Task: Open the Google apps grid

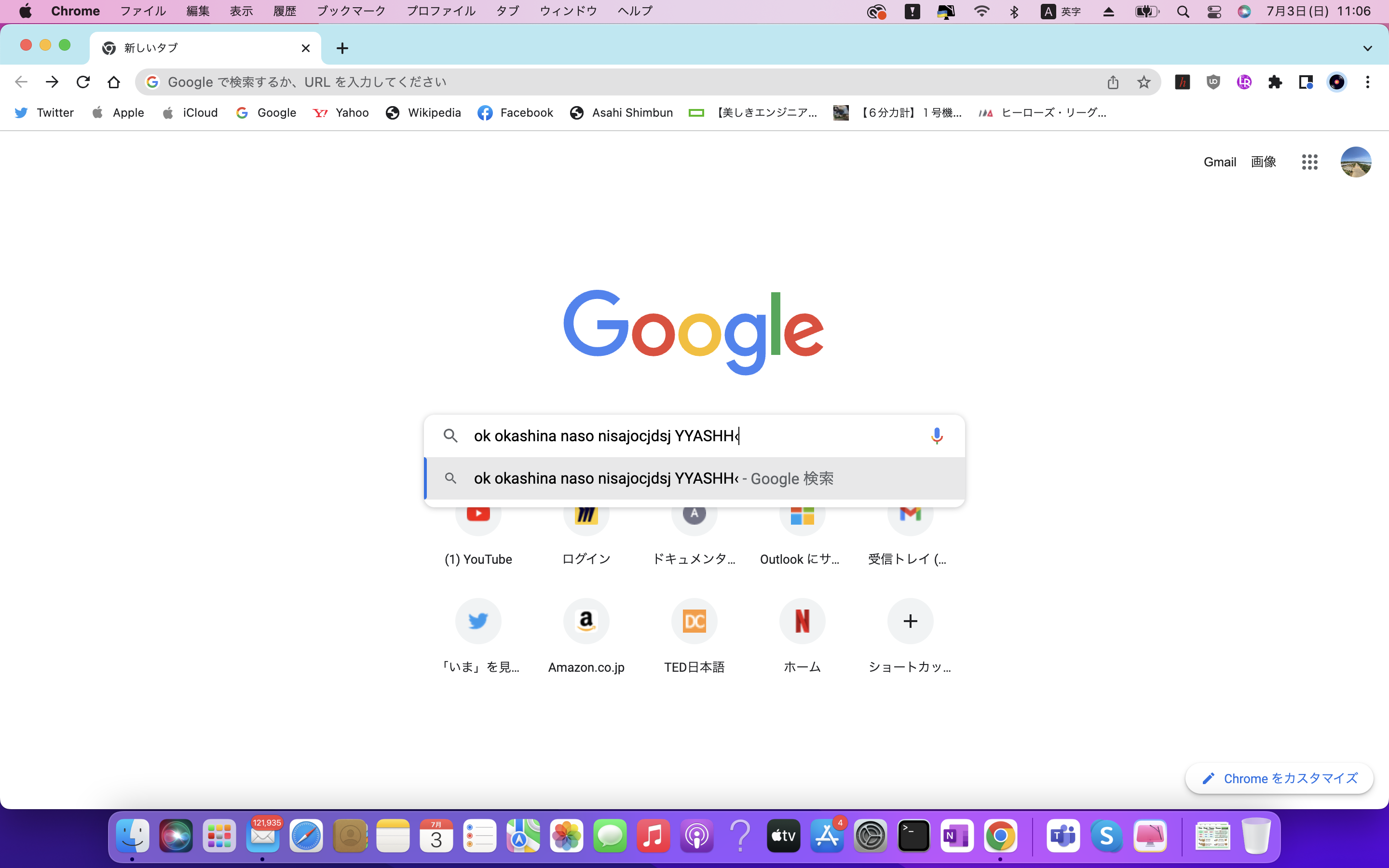Action: pos(1309,162)
